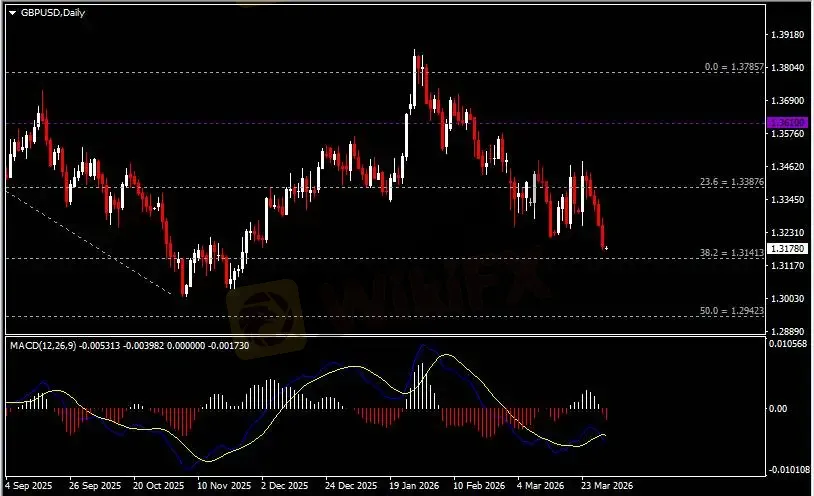Click the 1.28890 price axis value
The image size is (814, 496).
coord(788,331)
